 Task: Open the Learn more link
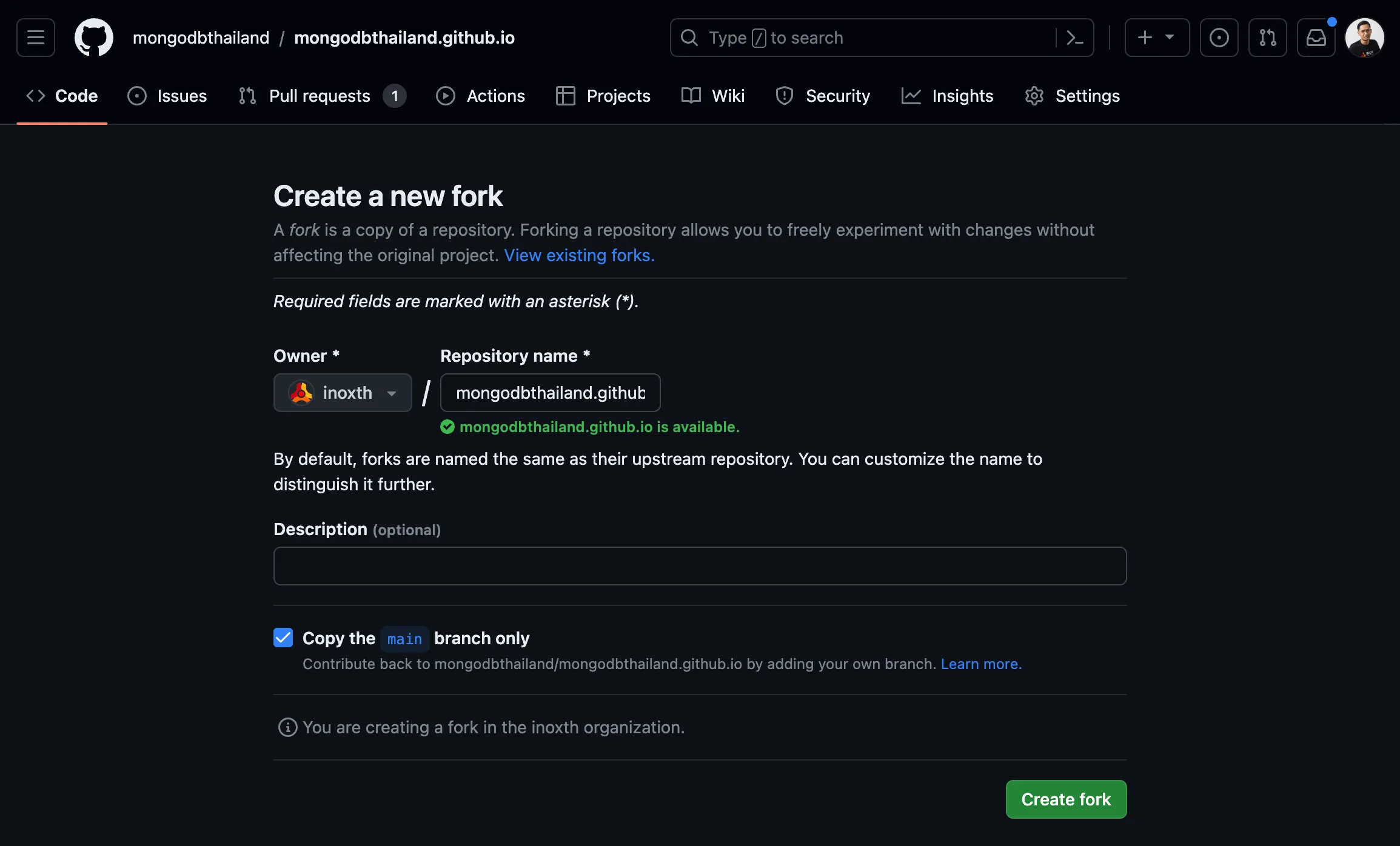point(981,664)
